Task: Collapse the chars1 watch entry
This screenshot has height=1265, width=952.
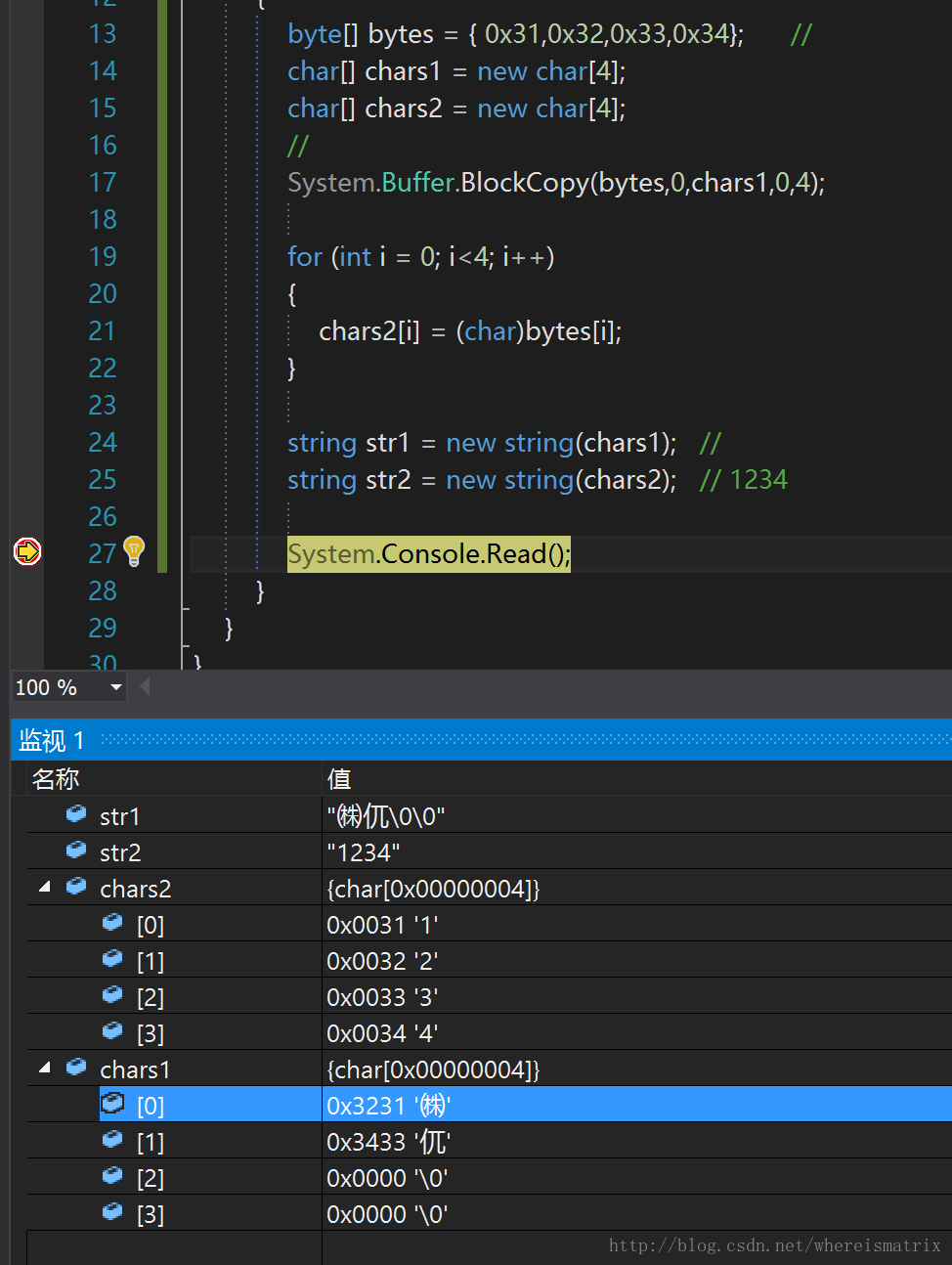Action: point(45,1068)
